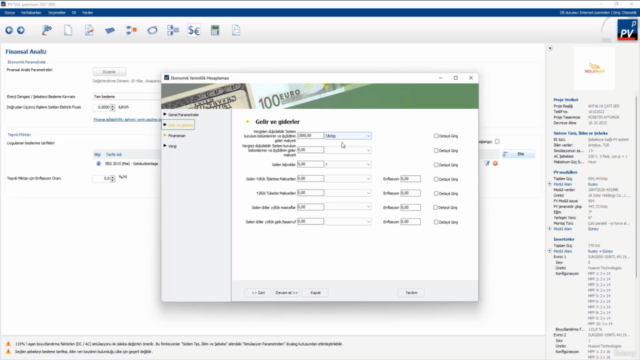The image size is (640, 360).
Task: Click the back navigation arrow in toolbar
Action: click(x=9, y=30)
